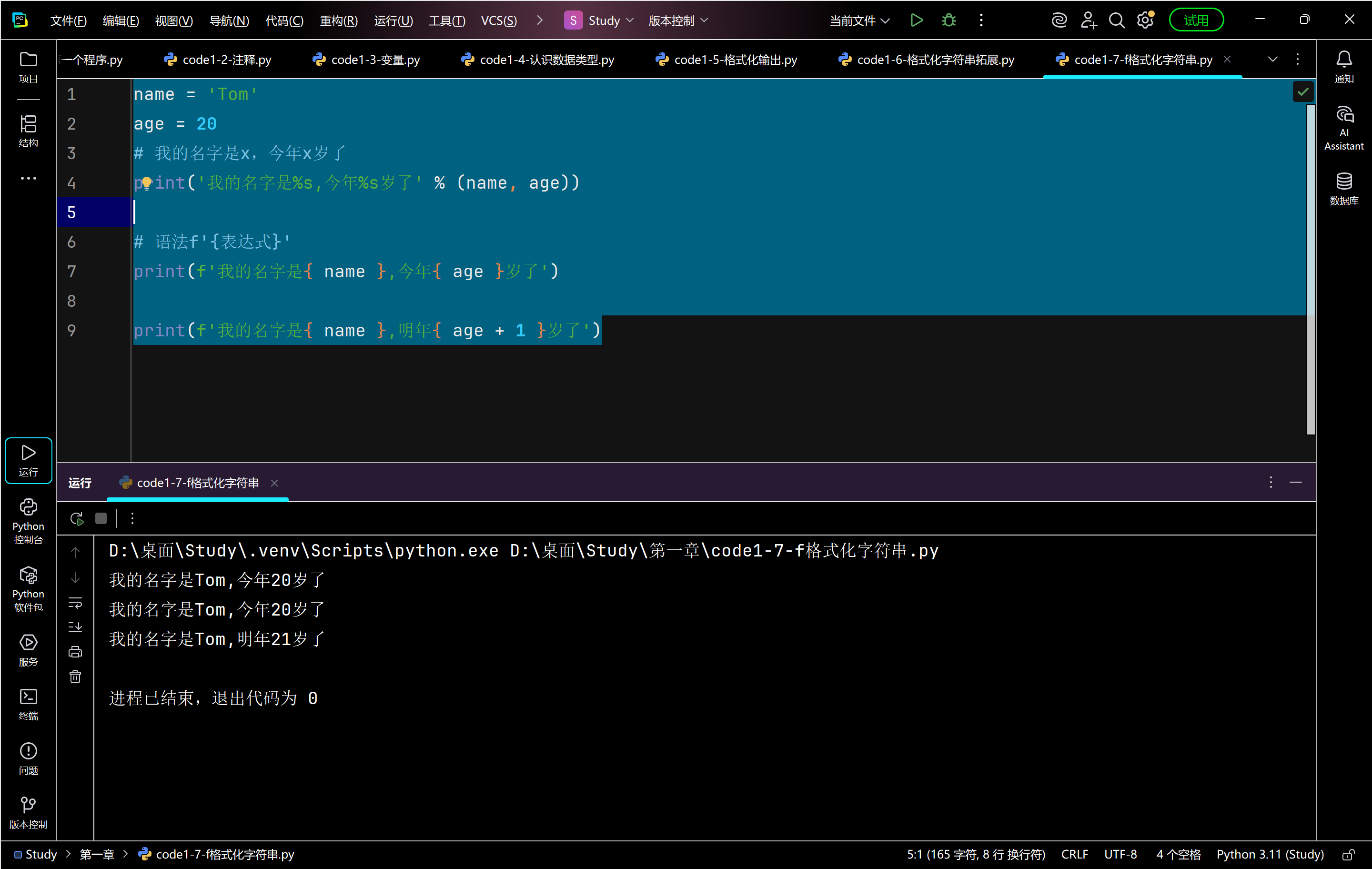The height and width of the screenshot is (869, 1372).
Task: Click the Debug bug icon
Action: tap(948, 20)
